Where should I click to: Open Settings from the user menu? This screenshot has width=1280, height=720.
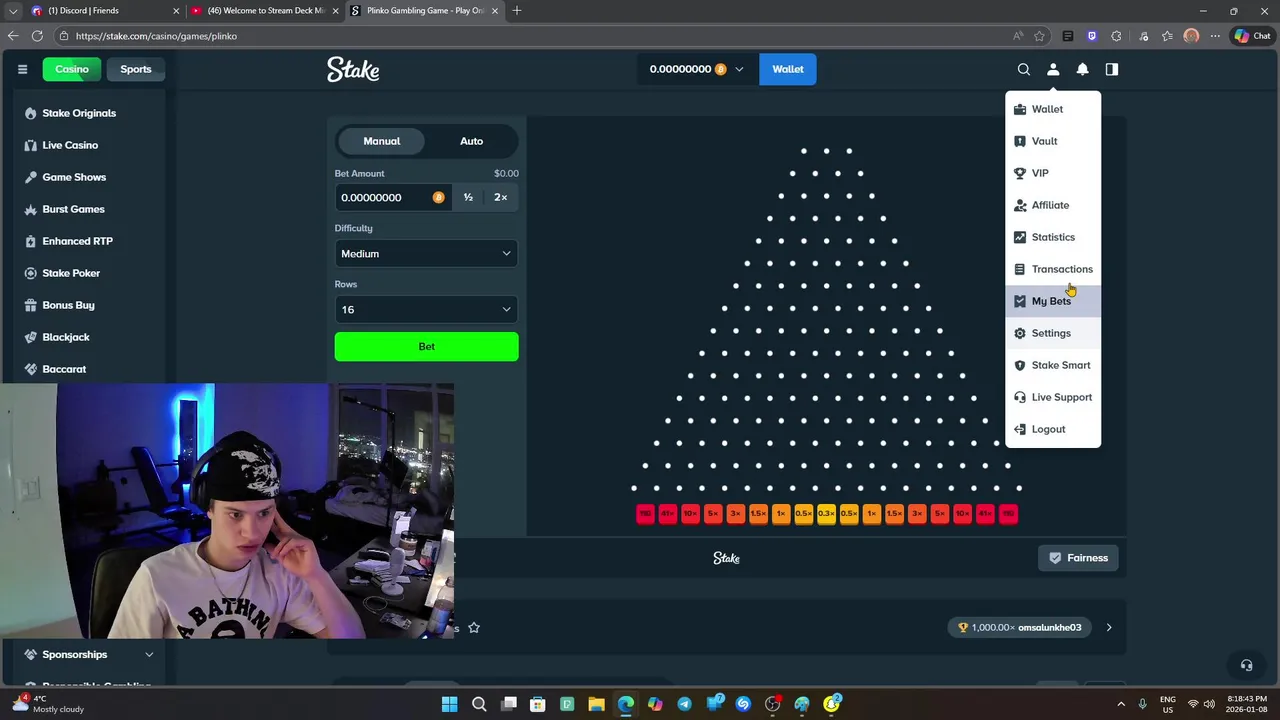(x=1053, y=333)
